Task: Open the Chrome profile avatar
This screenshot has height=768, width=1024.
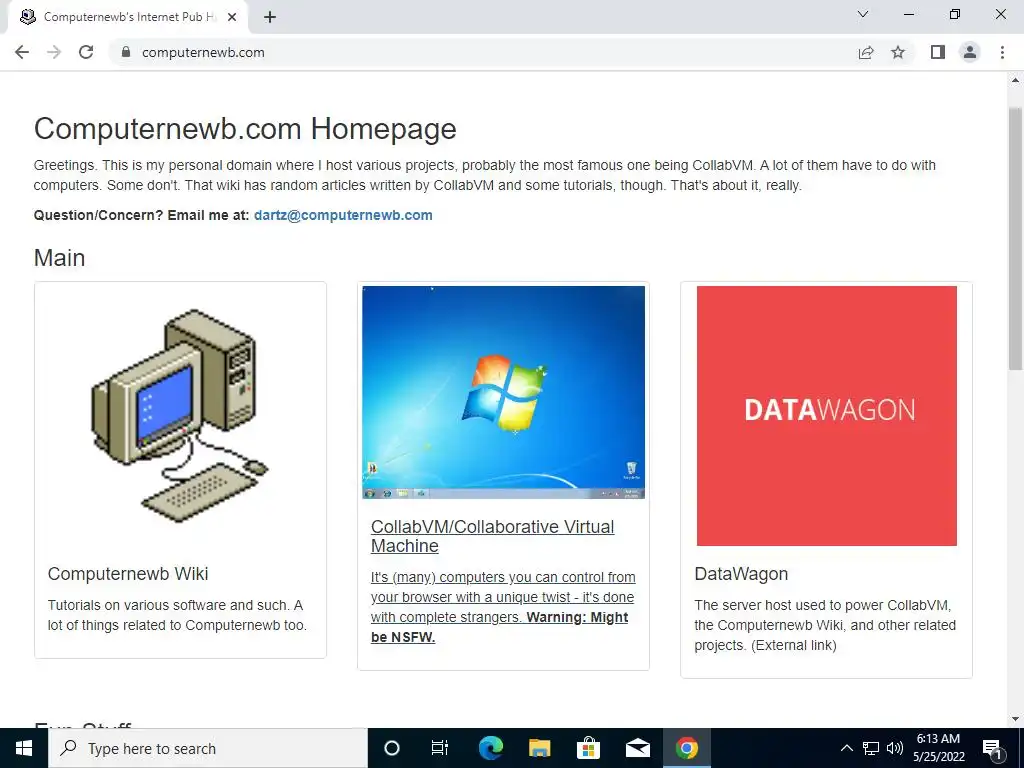Action: coord(970,52)
